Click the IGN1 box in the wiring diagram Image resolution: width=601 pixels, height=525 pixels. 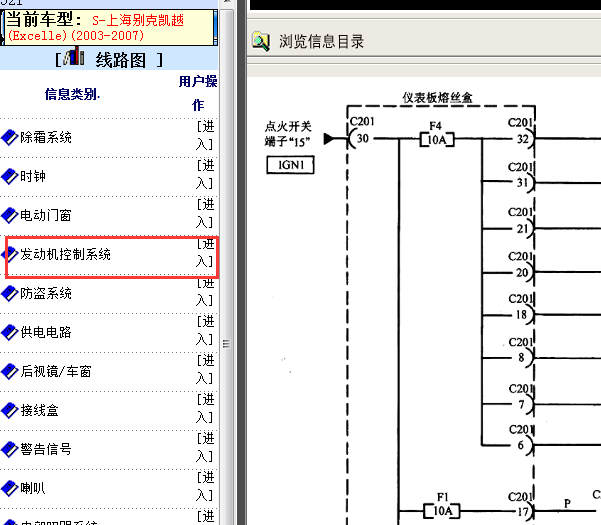tap(291, 165)
